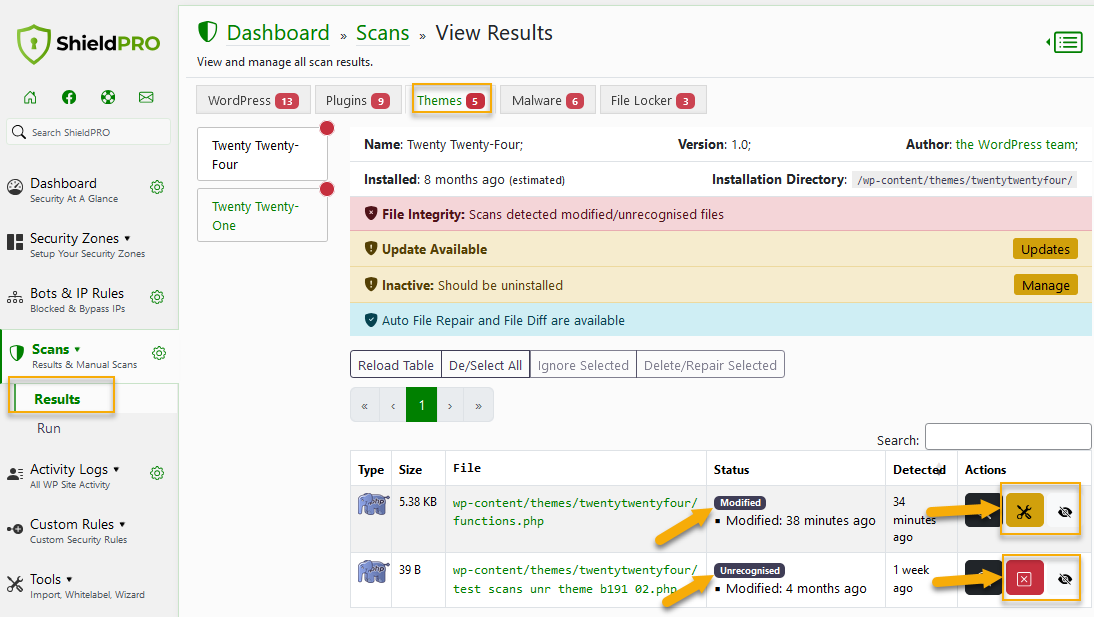Click De/Select All button
This screenshot has height=617, width=1094.
pos(486,365)
